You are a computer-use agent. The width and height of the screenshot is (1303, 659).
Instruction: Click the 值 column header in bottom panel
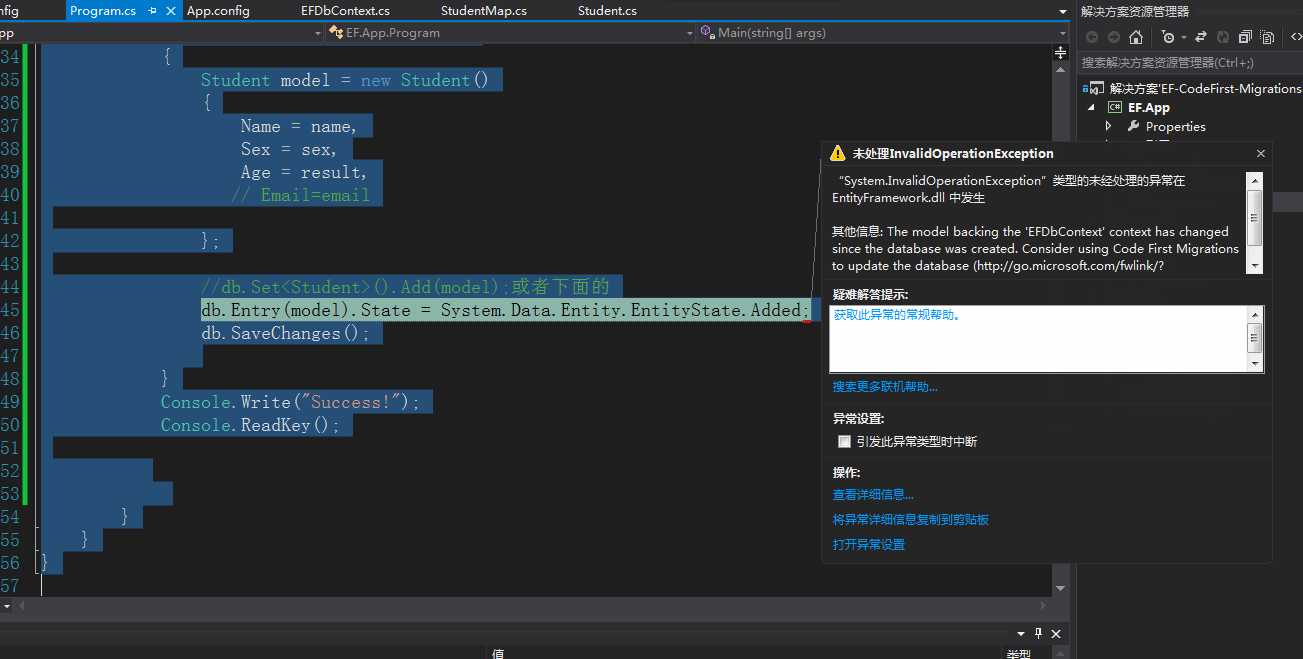498,654
